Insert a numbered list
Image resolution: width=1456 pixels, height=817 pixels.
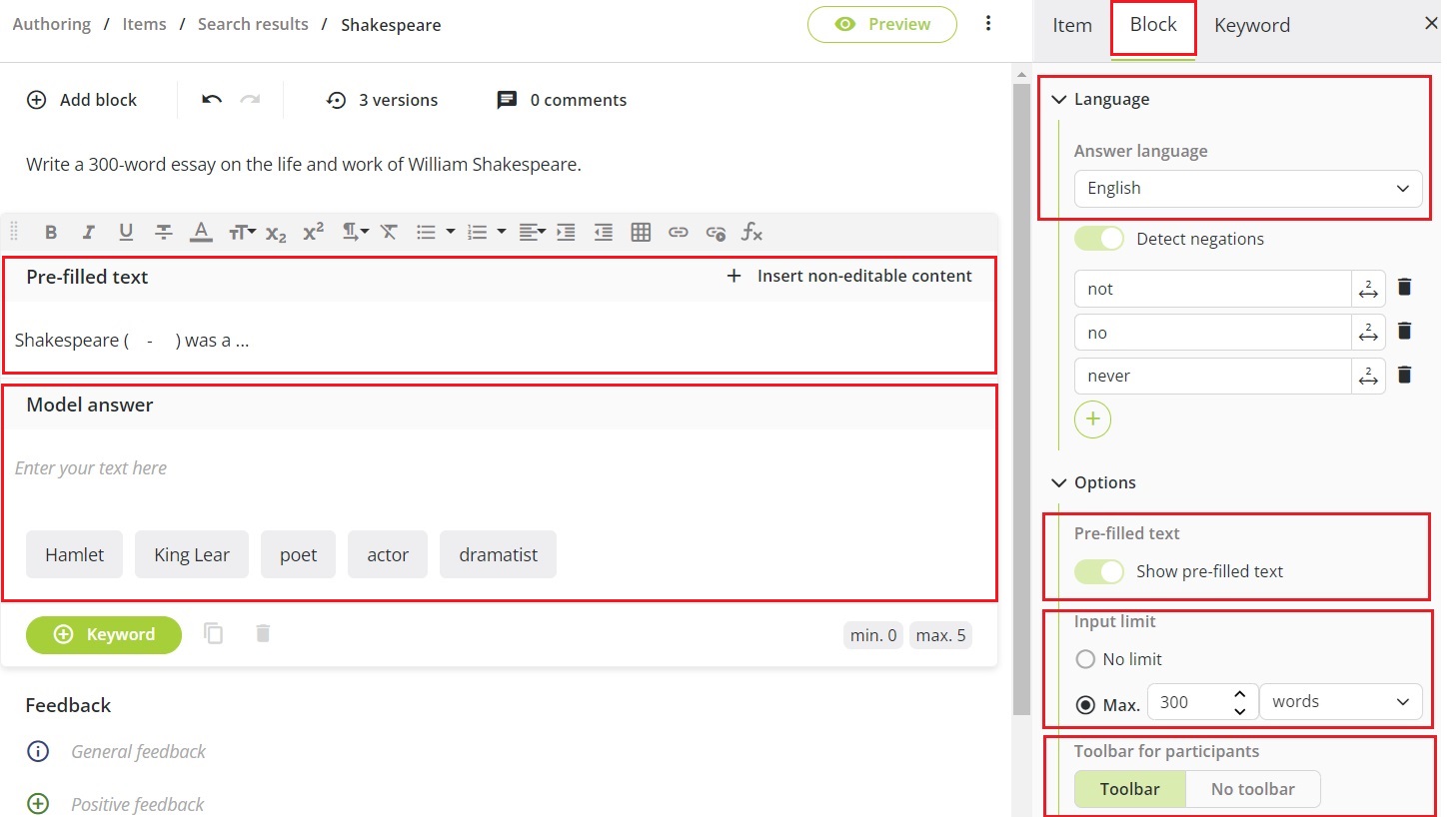(477, 232)
